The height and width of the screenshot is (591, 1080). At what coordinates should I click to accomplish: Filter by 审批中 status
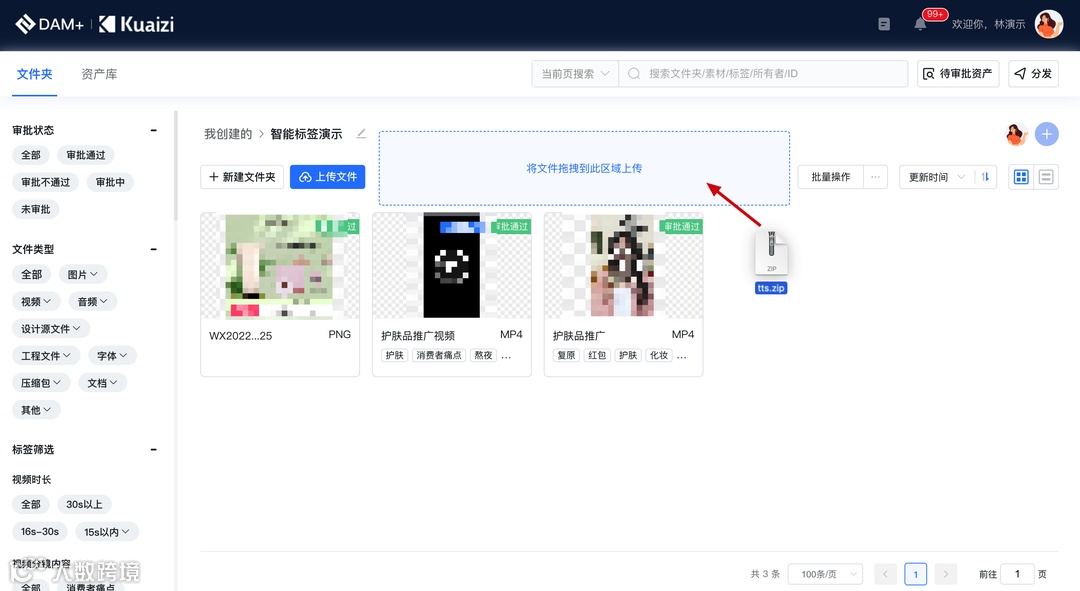tap(110, 182)
